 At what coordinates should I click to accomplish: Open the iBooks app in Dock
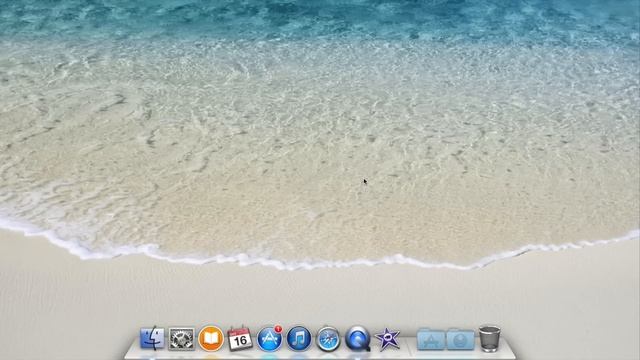pos(211,339)
